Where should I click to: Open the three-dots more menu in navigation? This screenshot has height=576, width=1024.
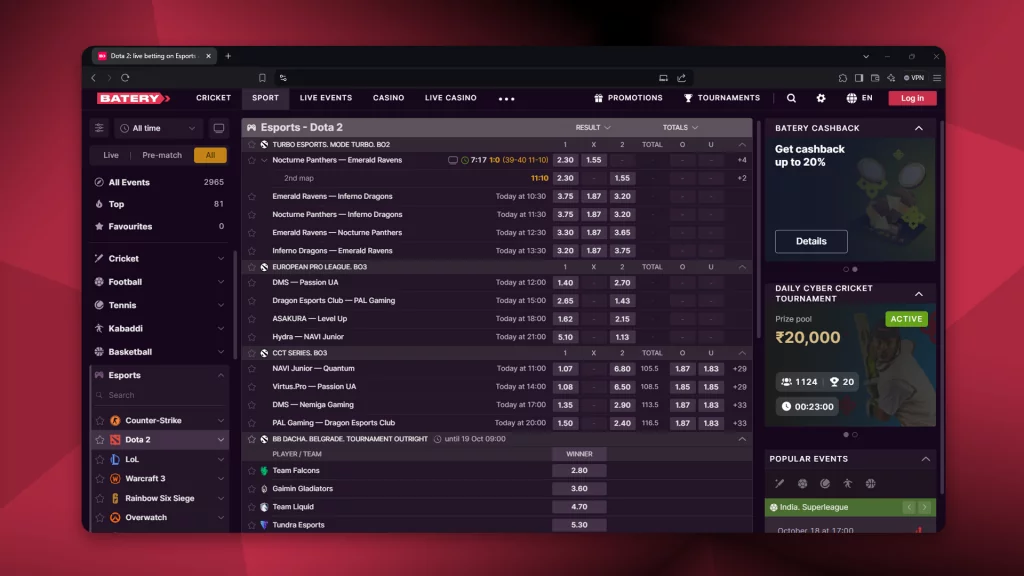tap(507, 99)
